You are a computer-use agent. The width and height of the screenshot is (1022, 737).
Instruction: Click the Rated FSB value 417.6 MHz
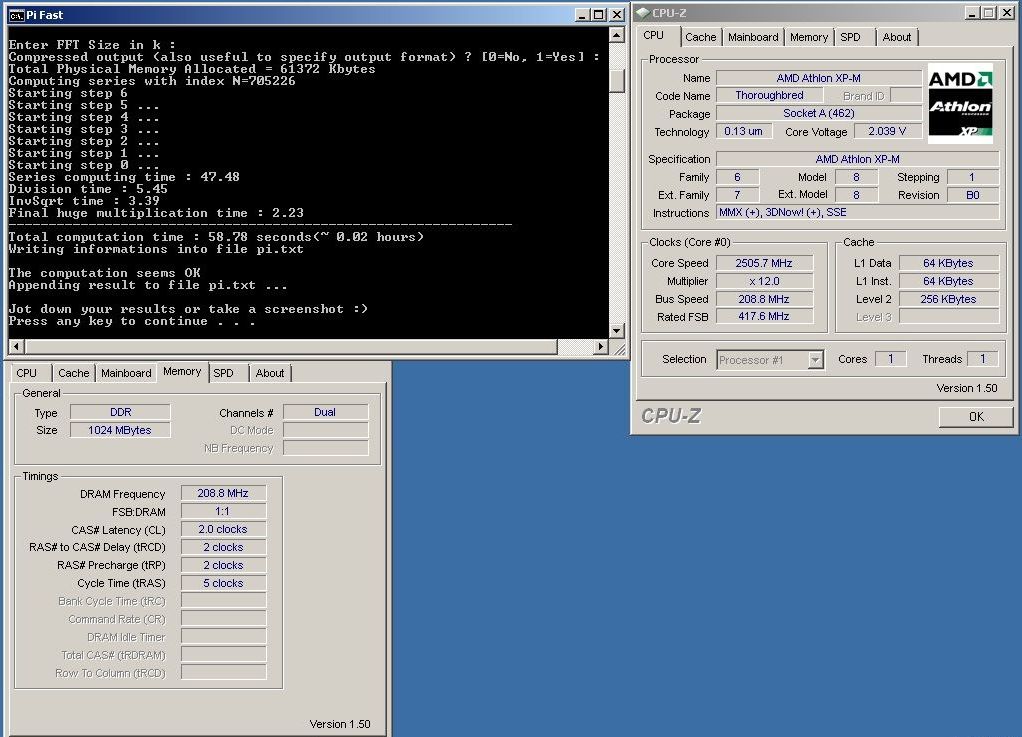(764, 316)
